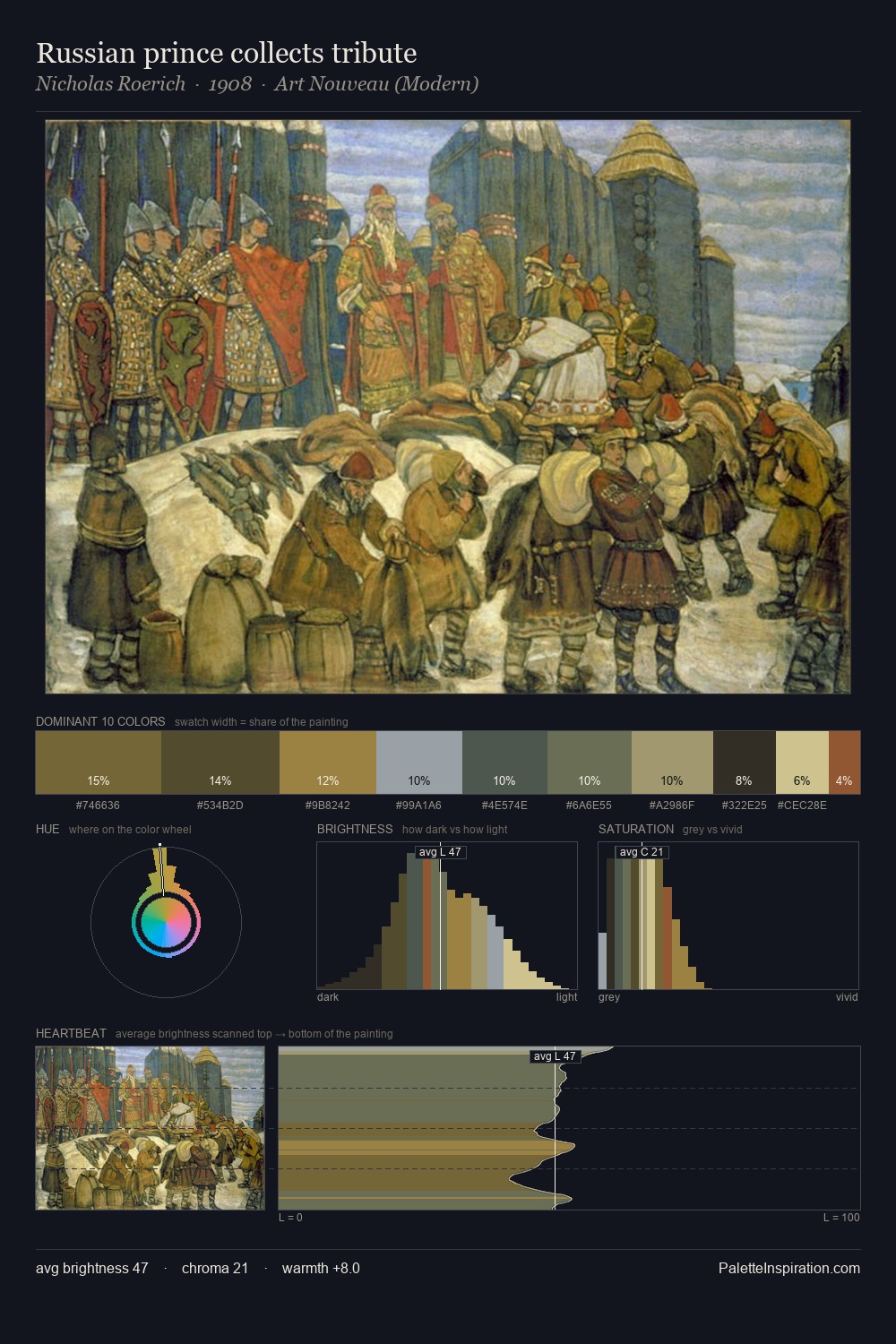Click the 'avg C 21' saturation label
The width and height of the screenshot is (896, 1344).
coord(642,851)
